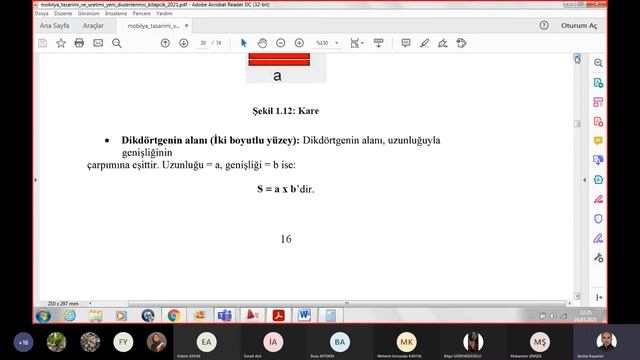
Task: Select the participant tile with initials MK
Action: (406, 342)
